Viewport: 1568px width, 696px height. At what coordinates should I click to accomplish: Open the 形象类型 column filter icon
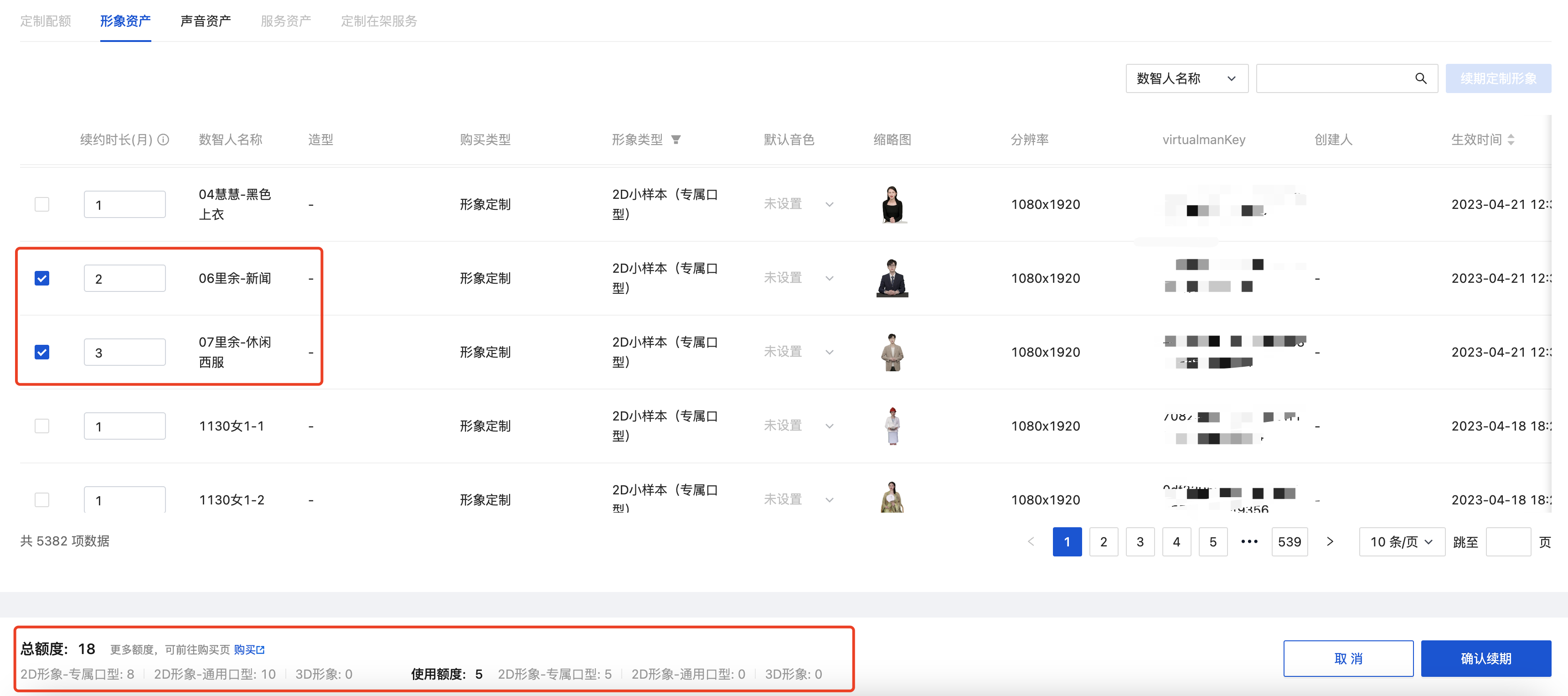[x=676, y=140]
